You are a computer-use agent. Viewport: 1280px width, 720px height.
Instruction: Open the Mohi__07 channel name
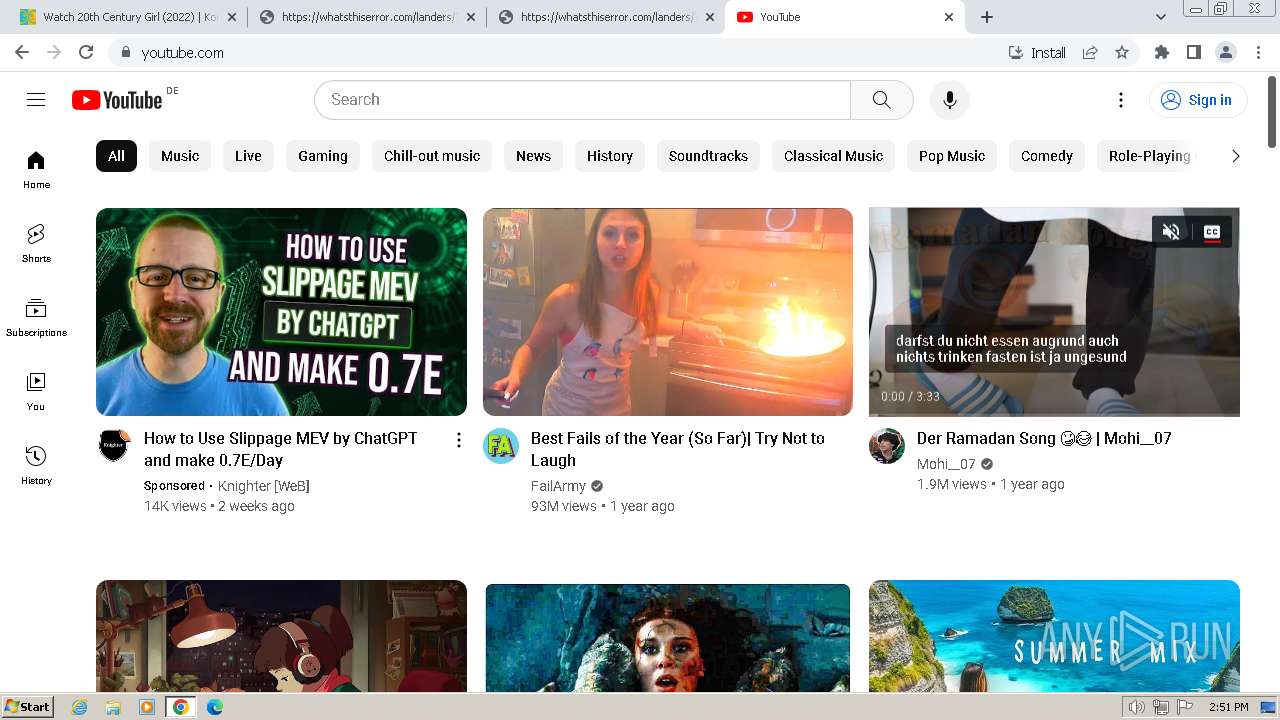[946, 464]
